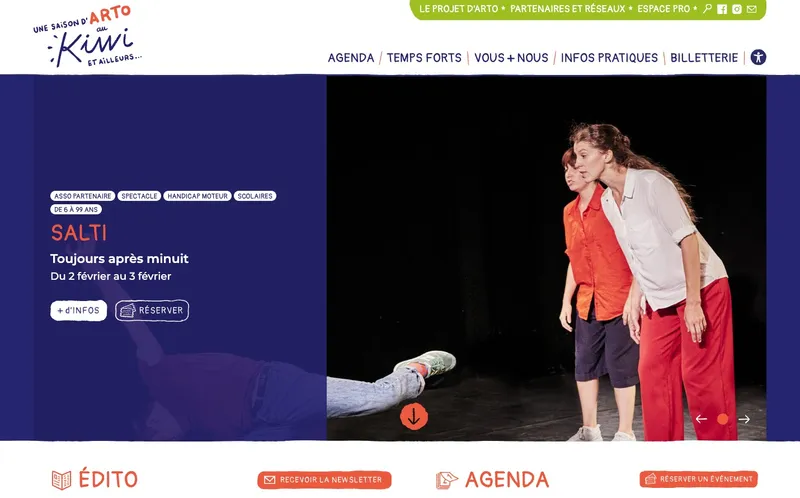Click the Kiwi site logo
This screenshot has height=498, width=800.
tap(87, 36)
